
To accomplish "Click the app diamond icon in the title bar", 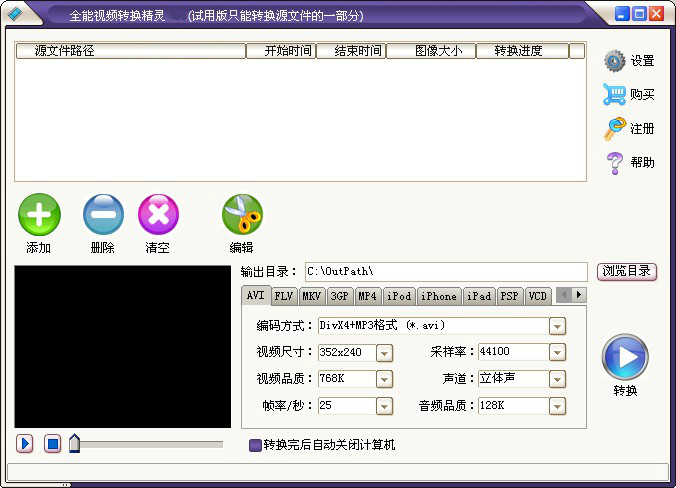I will [x=16, y=14].
